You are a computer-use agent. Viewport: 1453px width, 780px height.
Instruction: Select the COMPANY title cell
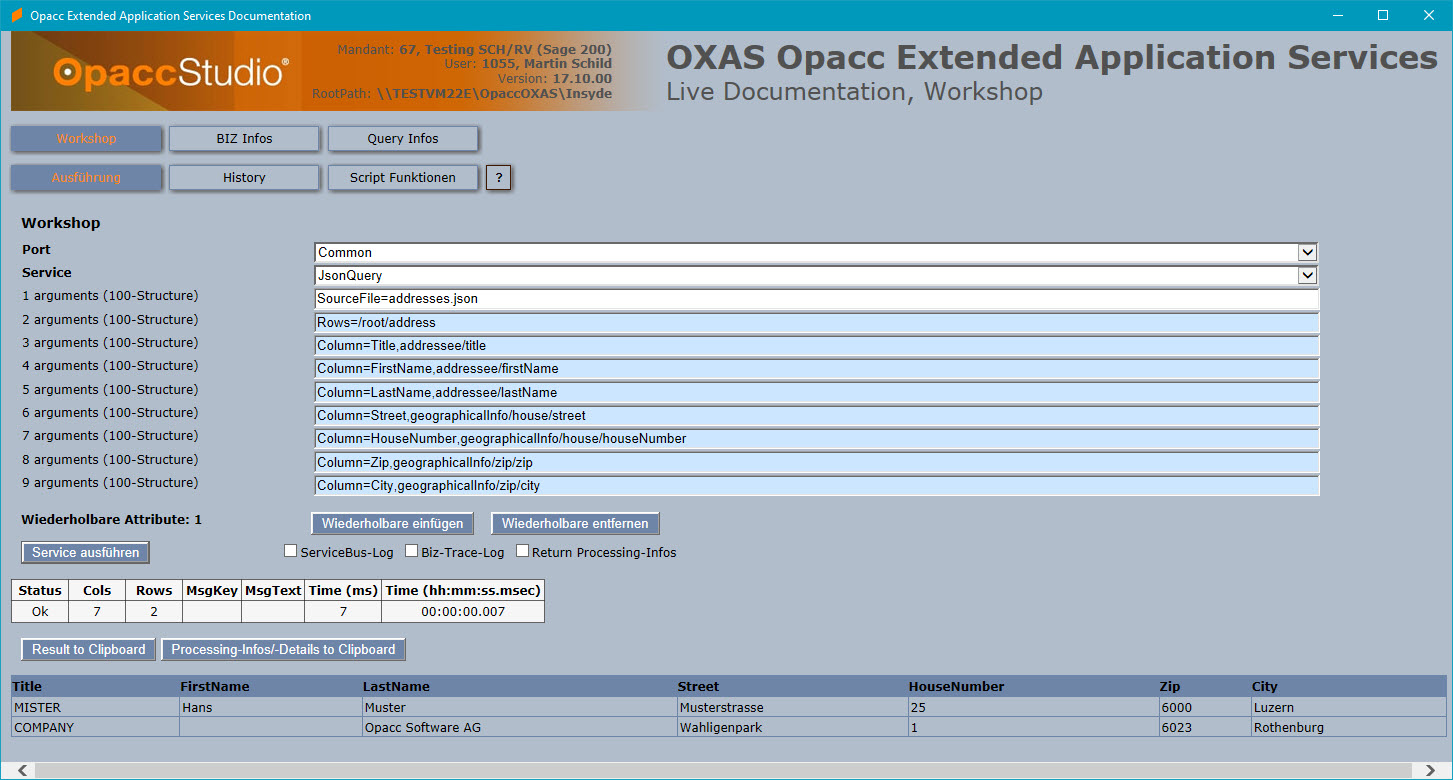coord(94,727)
